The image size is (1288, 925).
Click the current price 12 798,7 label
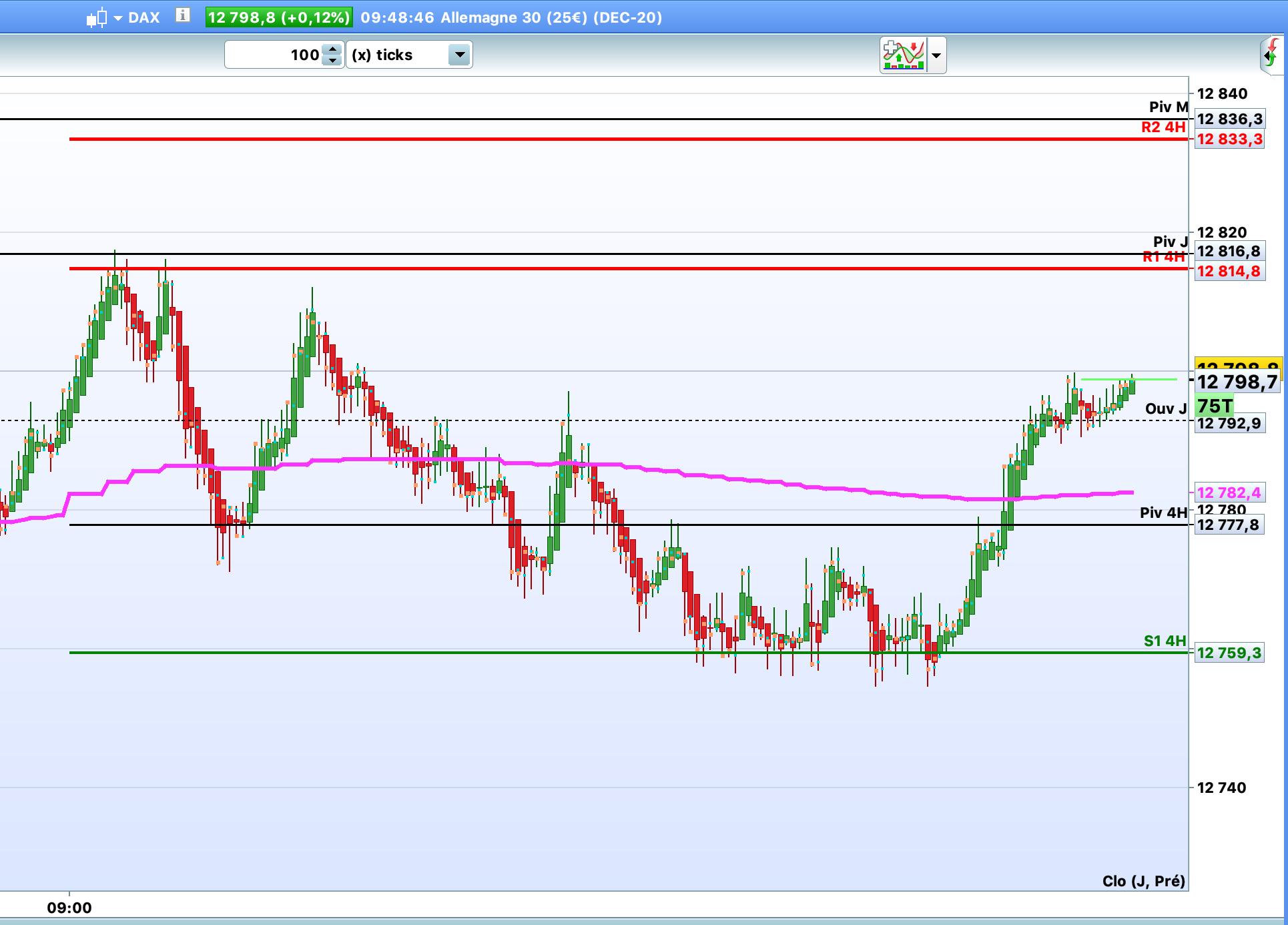point(1237,382)
